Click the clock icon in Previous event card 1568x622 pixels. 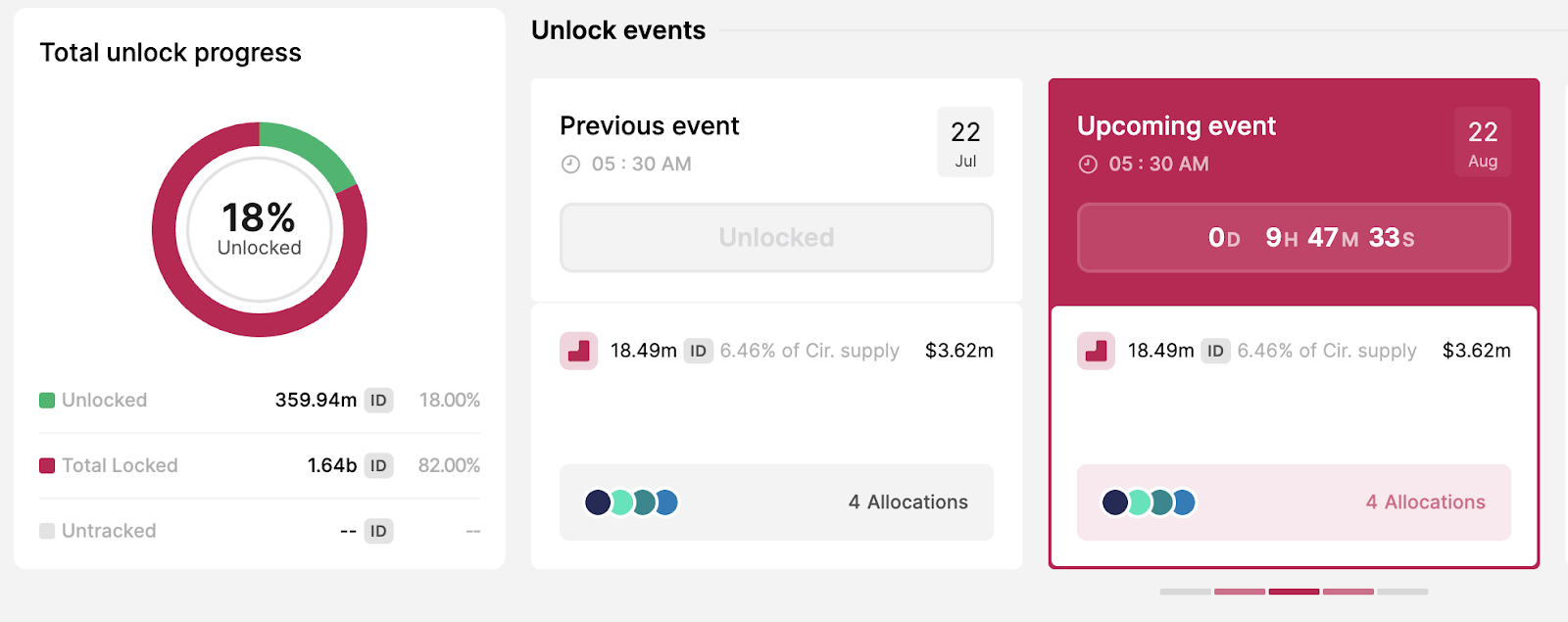(x=569, y=164)
